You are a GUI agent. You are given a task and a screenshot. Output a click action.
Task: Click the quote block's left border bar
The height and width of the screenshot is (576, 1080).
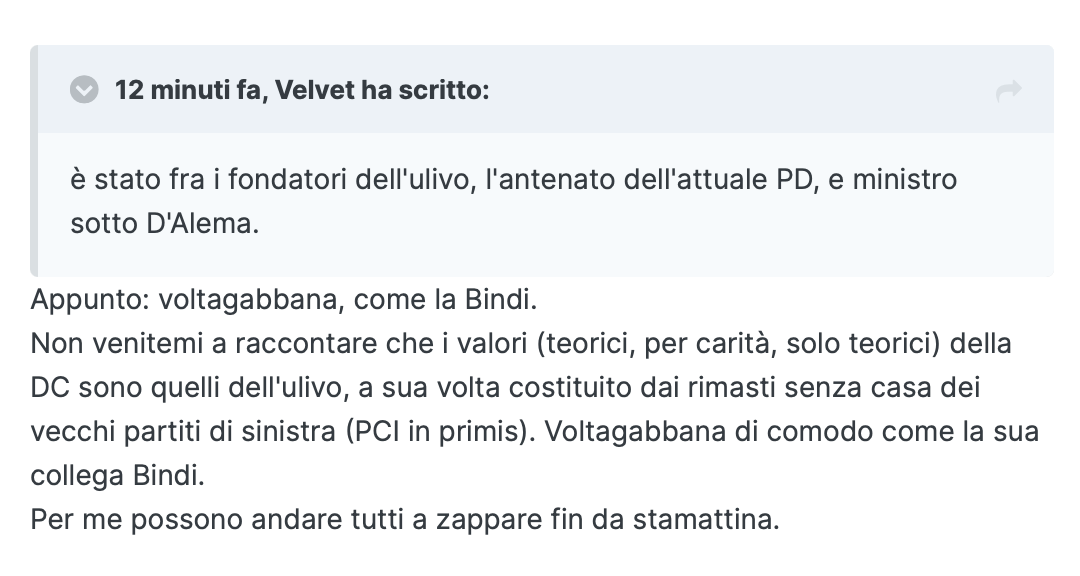click(x=34, y=161)
